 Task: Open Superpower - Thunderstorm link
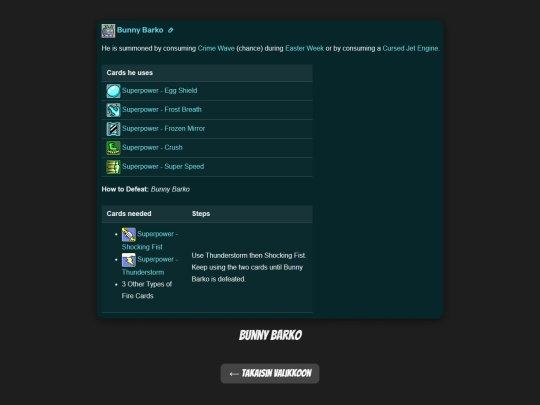[x=150, y=266]
